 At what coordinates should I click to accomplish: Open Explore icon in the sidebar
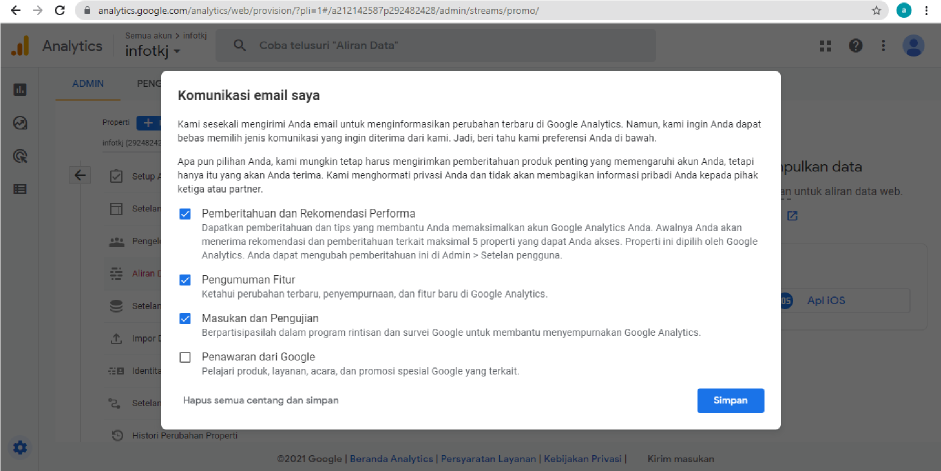(20, 123)
